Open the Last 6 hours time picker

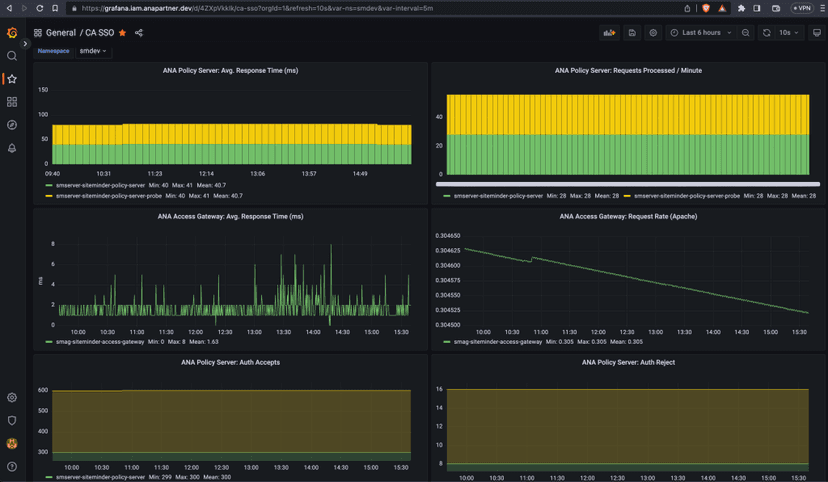[x=701, y=33]
